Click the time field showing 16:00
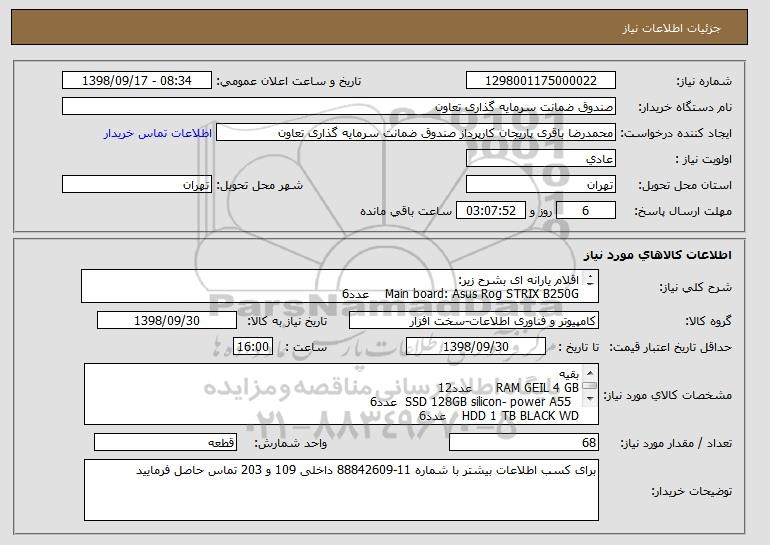 (253, 347)
